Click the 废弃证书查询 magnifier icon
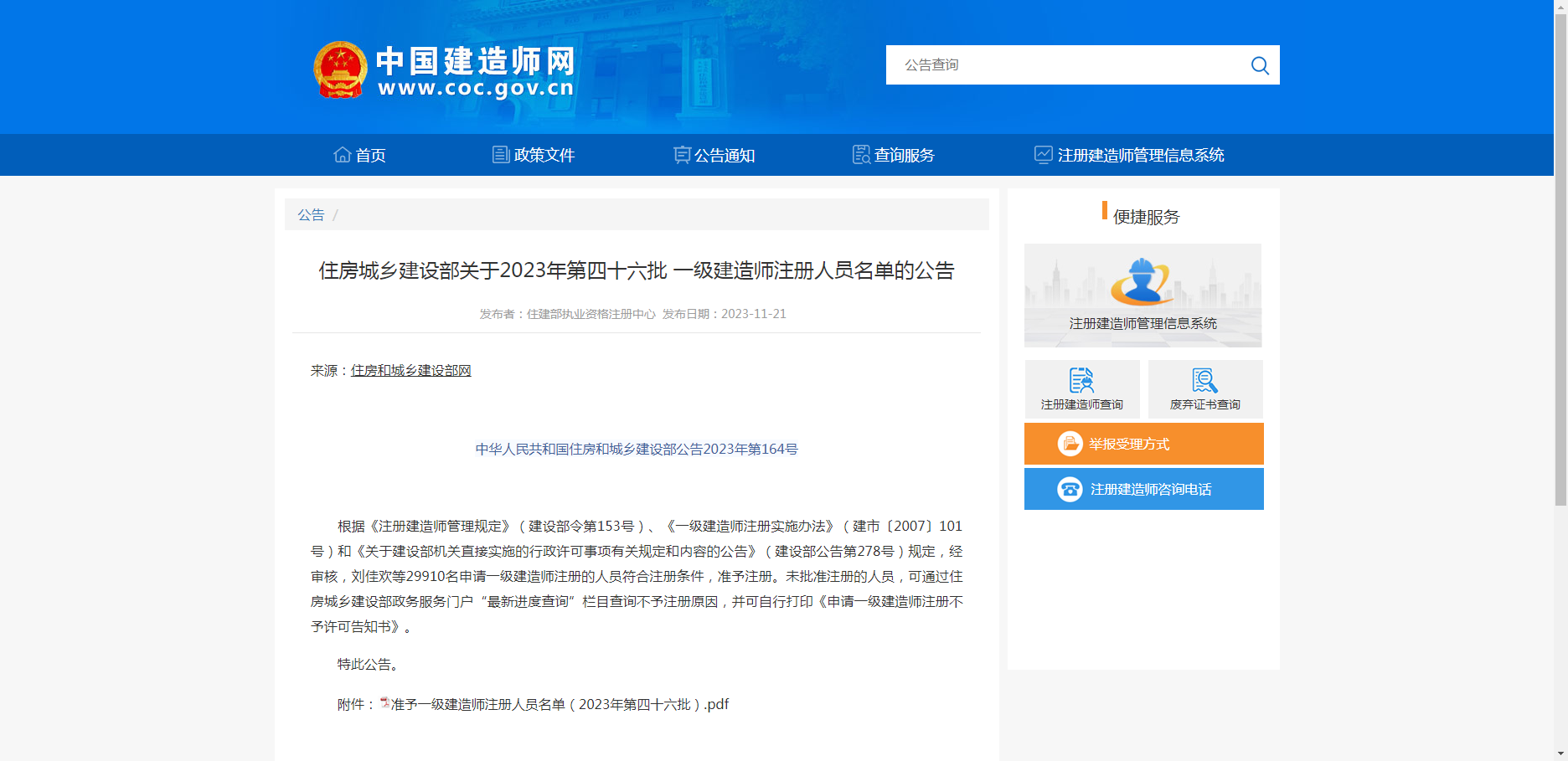 pos(1204,380)
